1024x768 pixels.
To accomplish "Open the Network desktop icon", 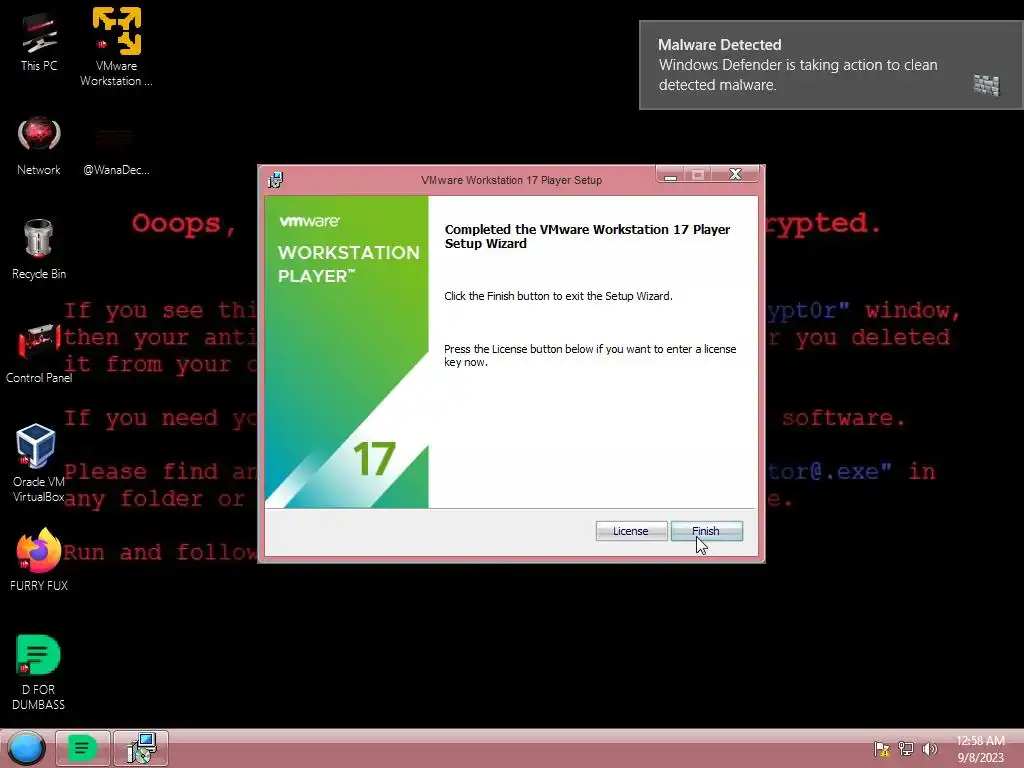I will pos(39,146).
